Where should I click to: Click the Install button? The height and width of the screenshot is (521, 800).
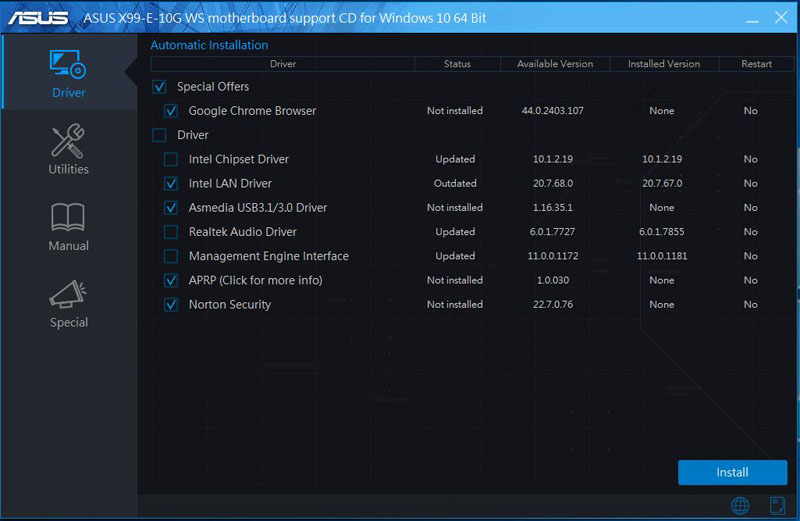pyautogui.click(x=732, y=472)
